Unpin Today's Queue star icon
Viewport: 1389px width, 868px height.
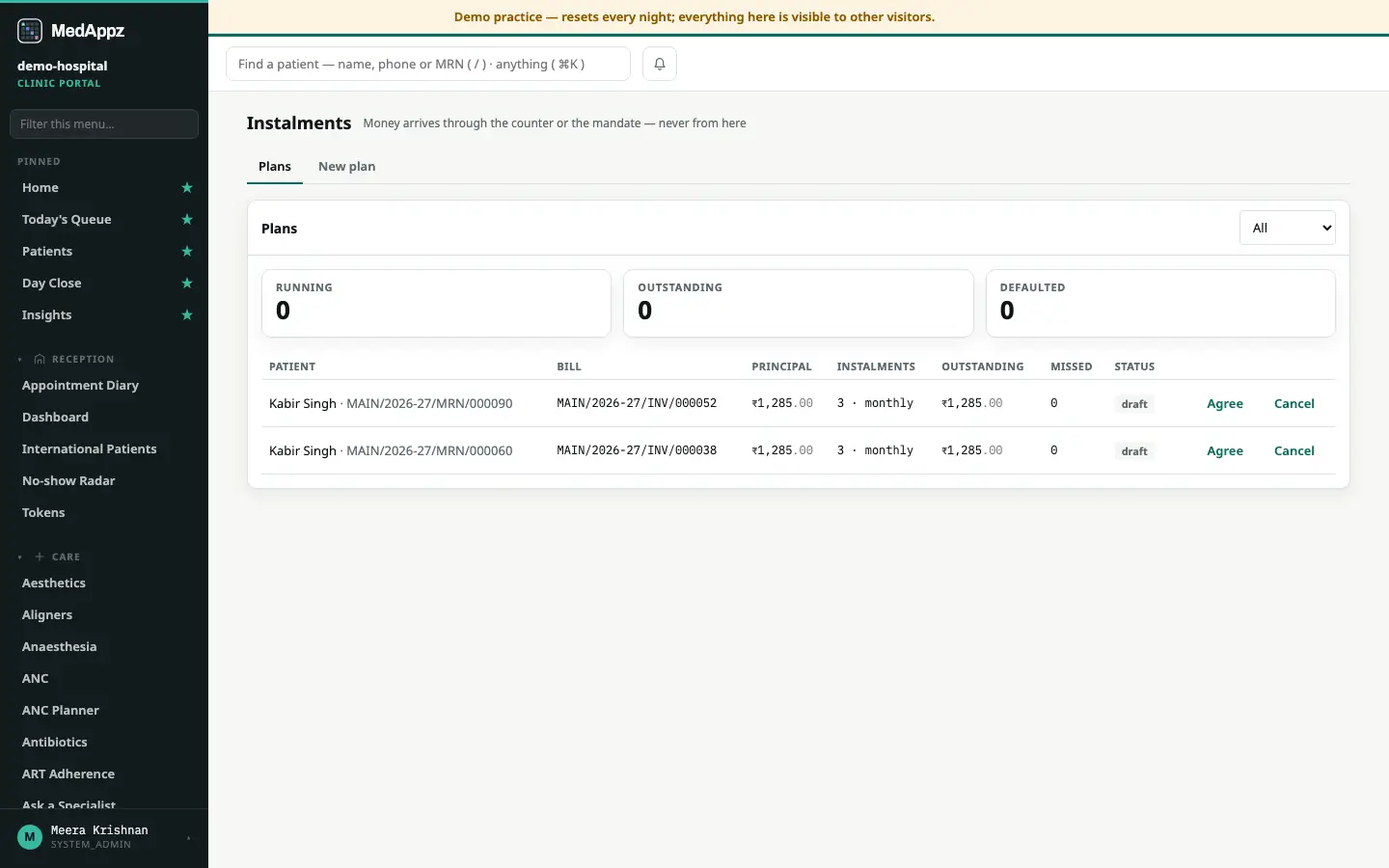187,220
